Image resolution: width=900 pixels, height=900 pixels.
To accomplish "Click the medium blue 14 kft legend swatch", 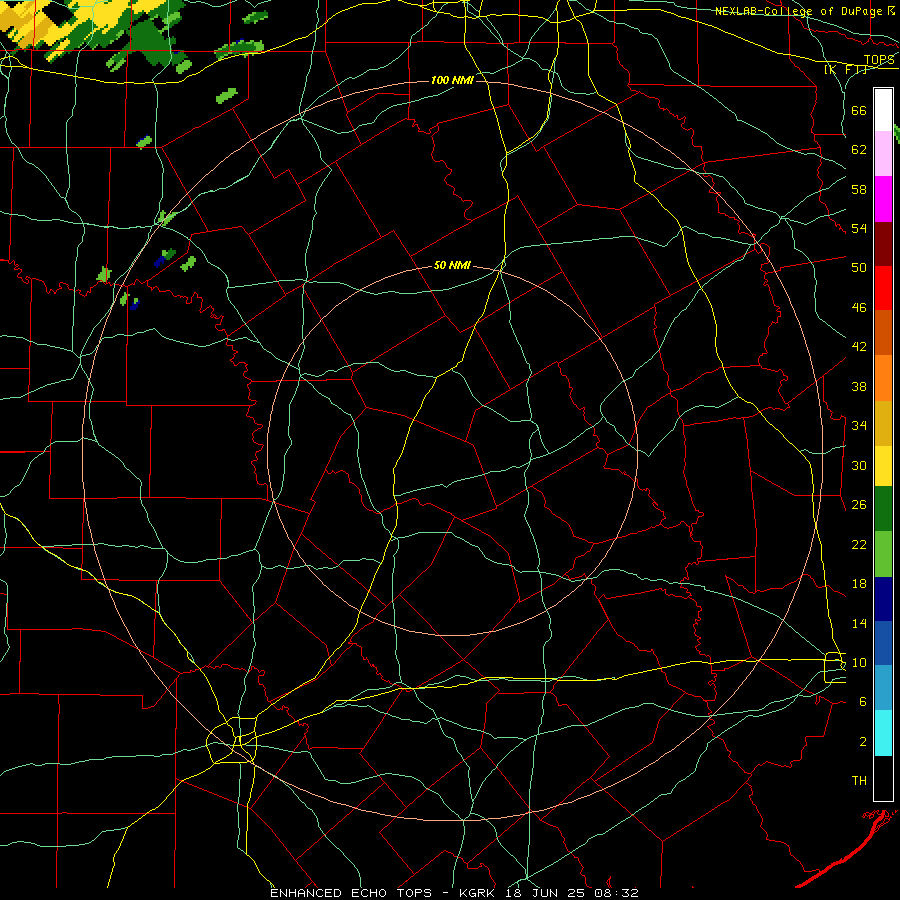I will (x=883, y=643).
